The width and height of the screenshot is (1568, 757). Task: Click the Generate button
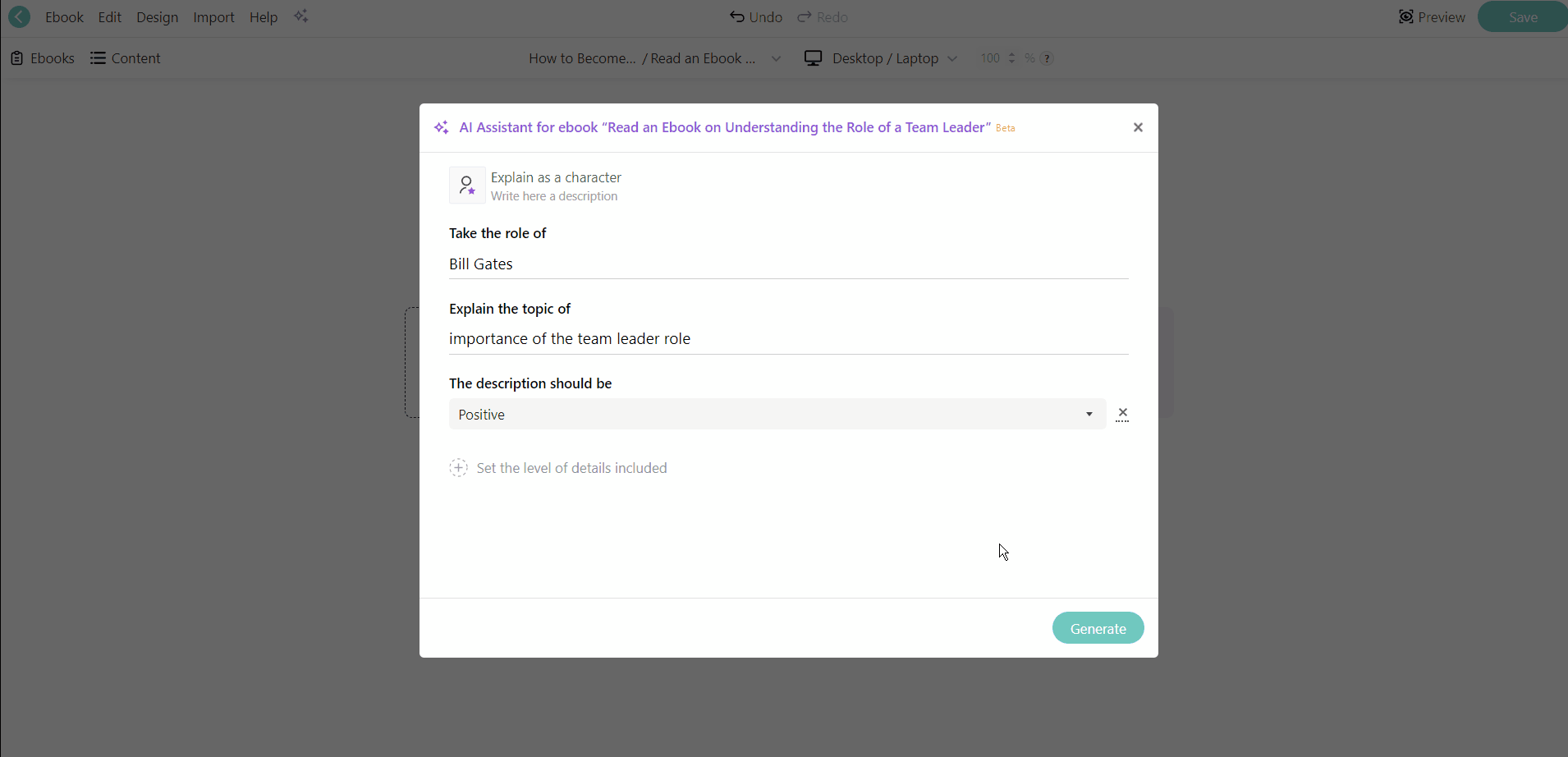(1098, 628)
